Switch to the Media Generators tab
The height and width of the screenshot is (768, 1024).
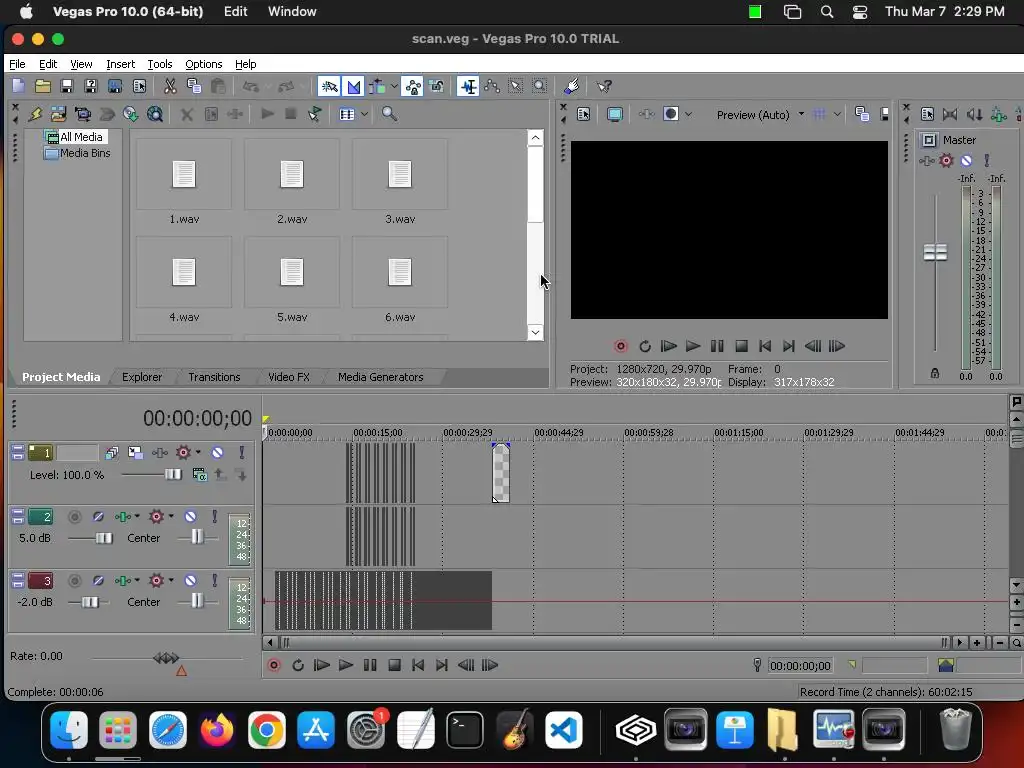pos(381,377)
